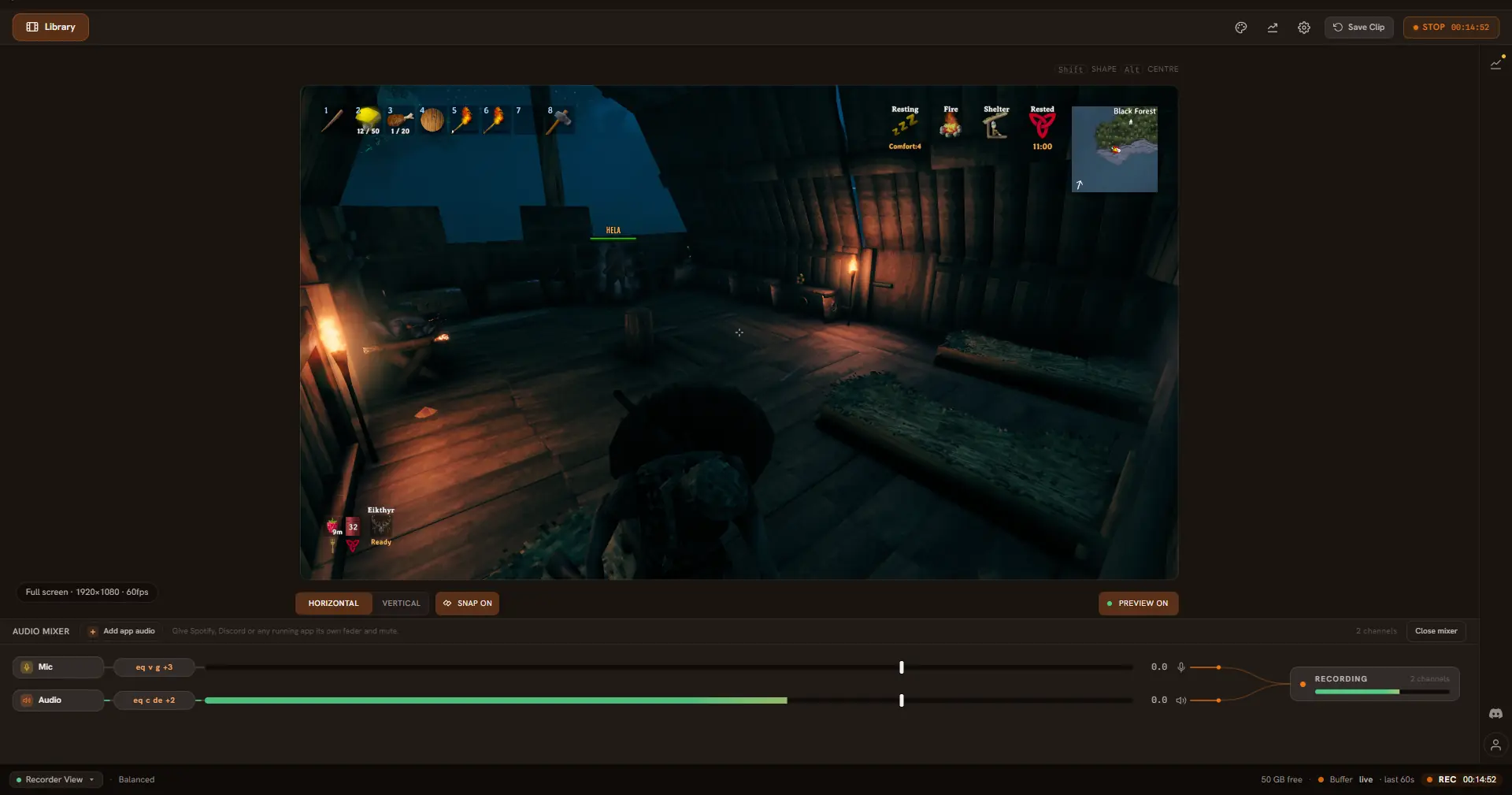
Task: Stop the current recording
Action: (1451, 28)
